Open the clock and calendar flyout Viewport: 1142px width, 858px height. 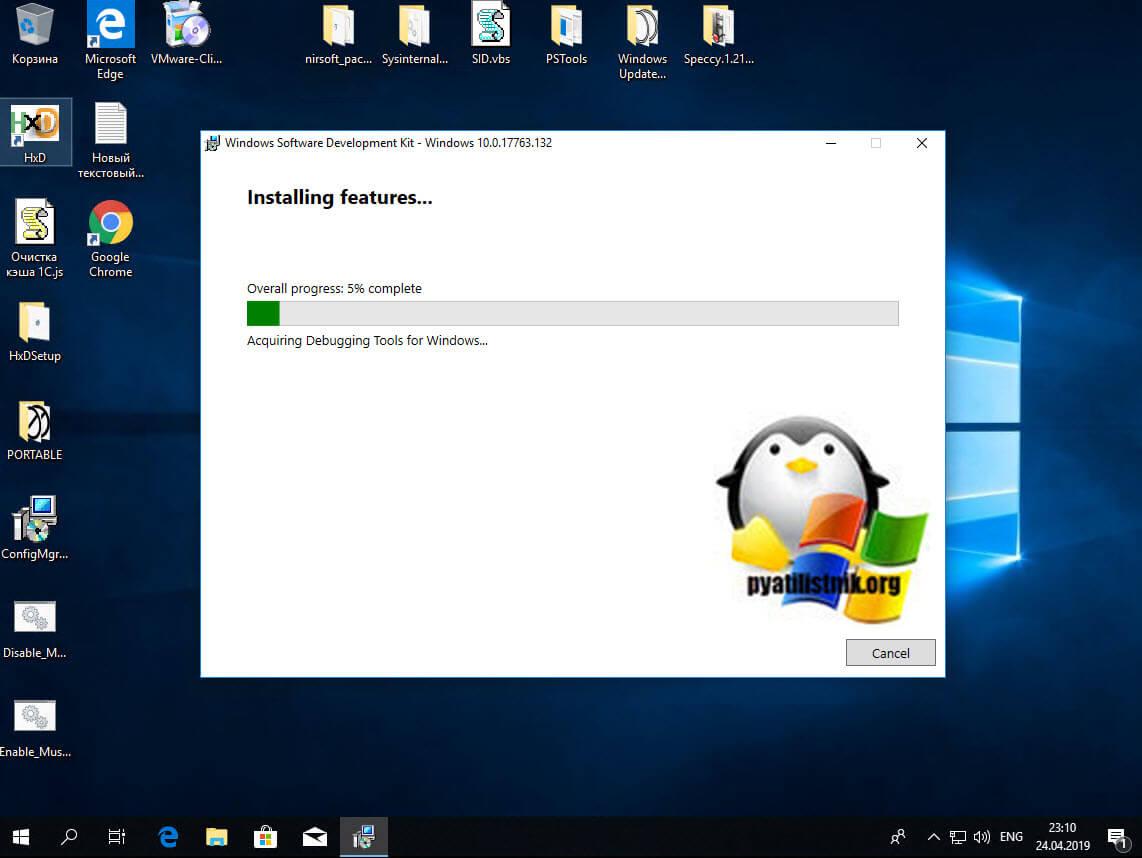pyautogui.click(x=1063, y=838)
